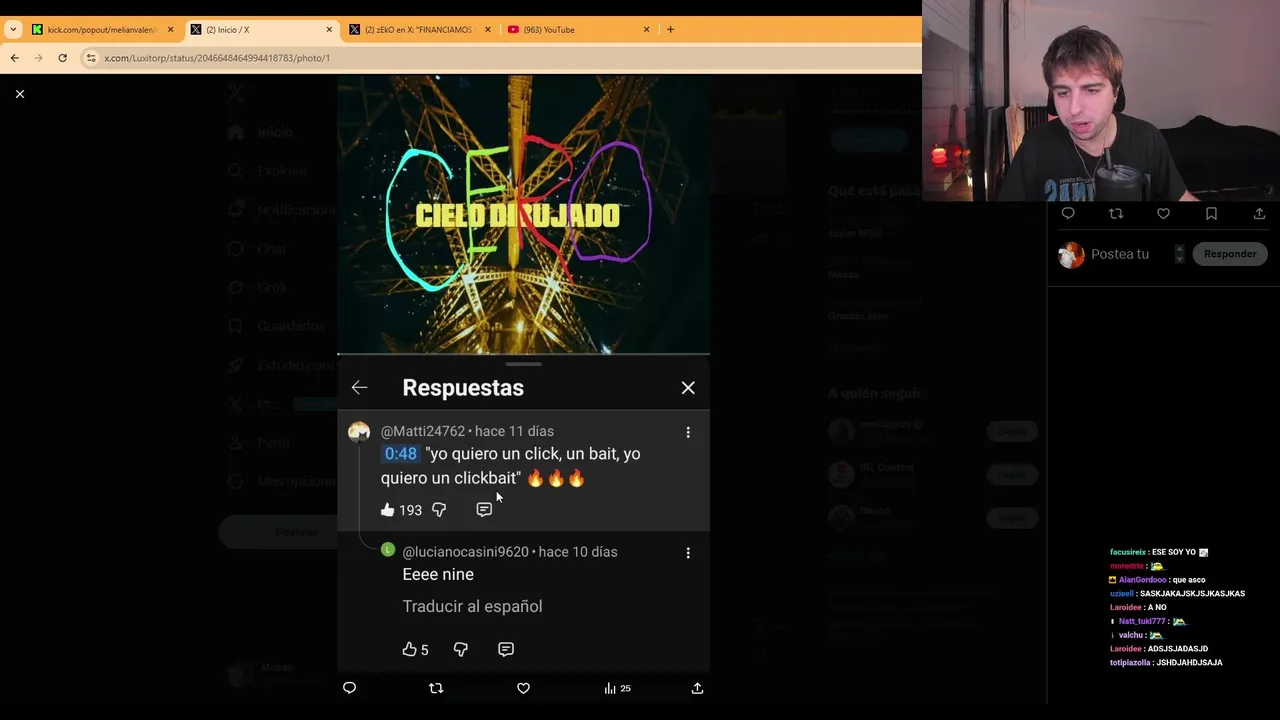Click 'Traducir al español' link
The width and height of the screenshot is (1280, 720).
472,606
